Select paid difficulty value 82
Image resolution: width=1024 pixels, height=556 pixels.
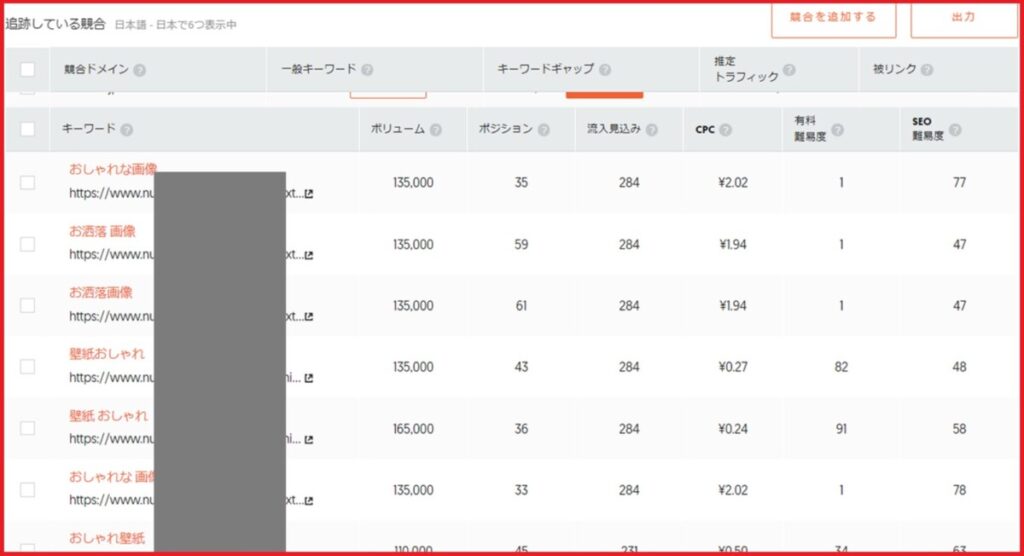pyautogui.click(x=841, y=367)
